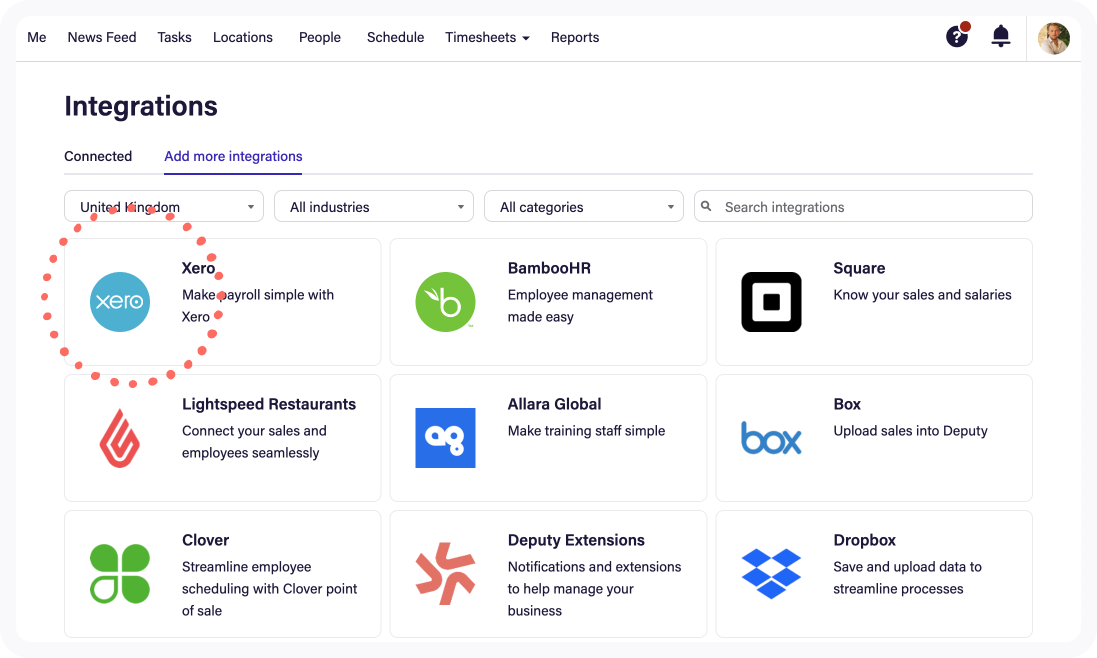Click 'Upload sales into Deputy' text

tap(910, 431)
